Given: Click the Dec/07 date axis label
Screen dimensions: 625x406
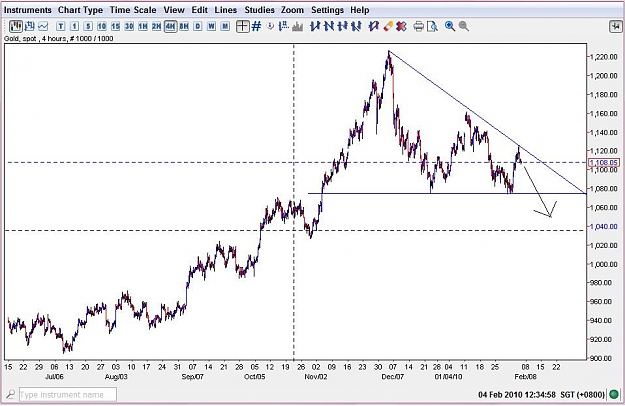Looking at the screenshot, I should (x=392, y=377).
